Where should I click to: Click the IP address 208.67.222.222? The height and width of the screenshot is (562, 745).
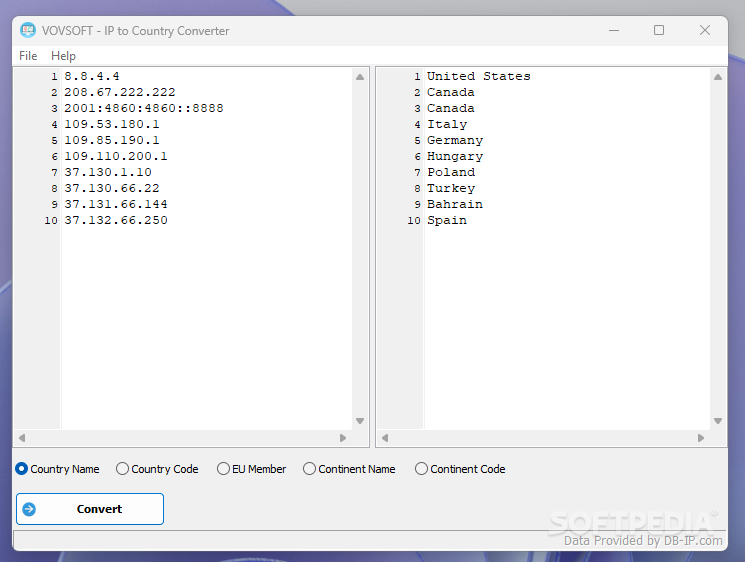(x=120, y=92)
